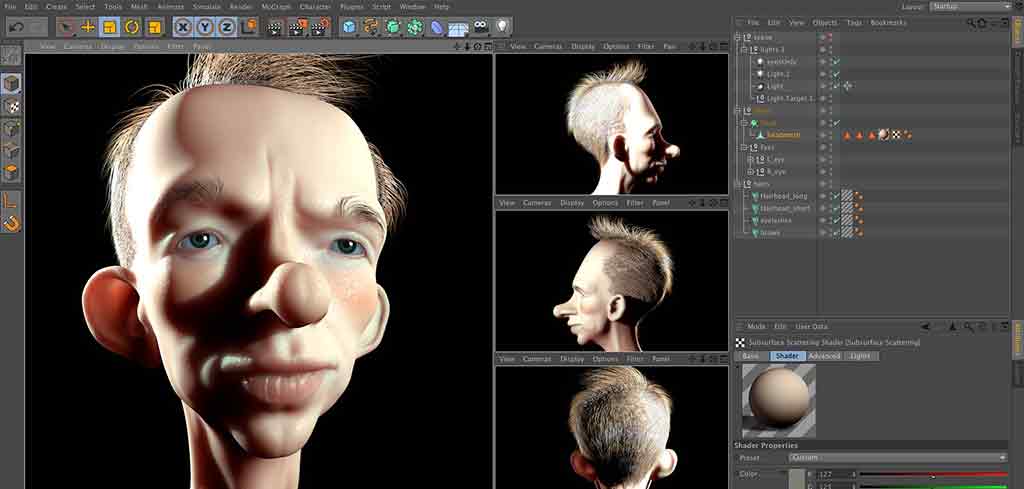The width and height of the screenshot is (1024, 489).
Task: Click the Undo arrow icon
Action: pos(14,27)
